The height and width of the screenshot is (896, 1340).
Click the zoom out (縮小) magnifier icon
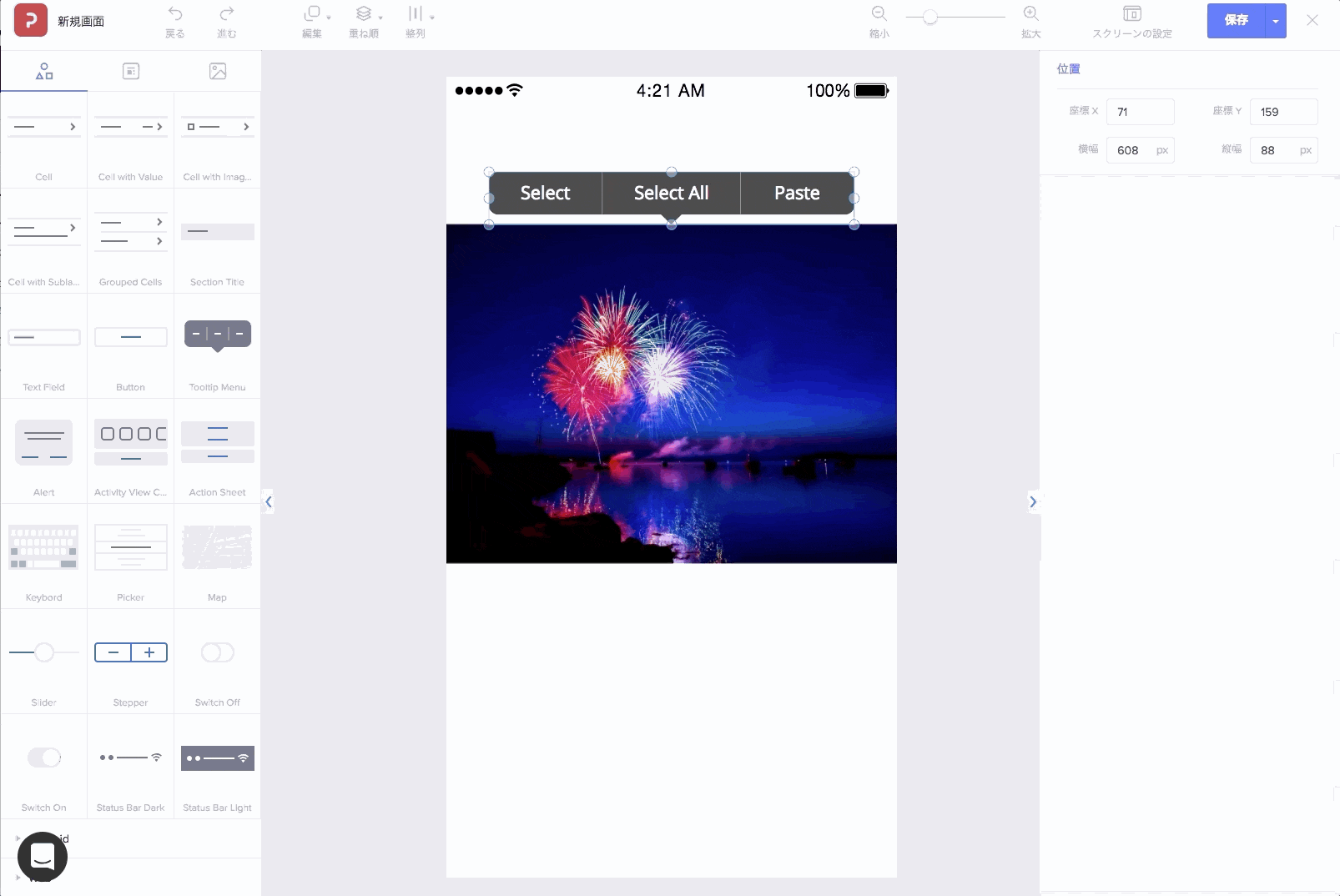pyautogui.click(x=879, y=13)
